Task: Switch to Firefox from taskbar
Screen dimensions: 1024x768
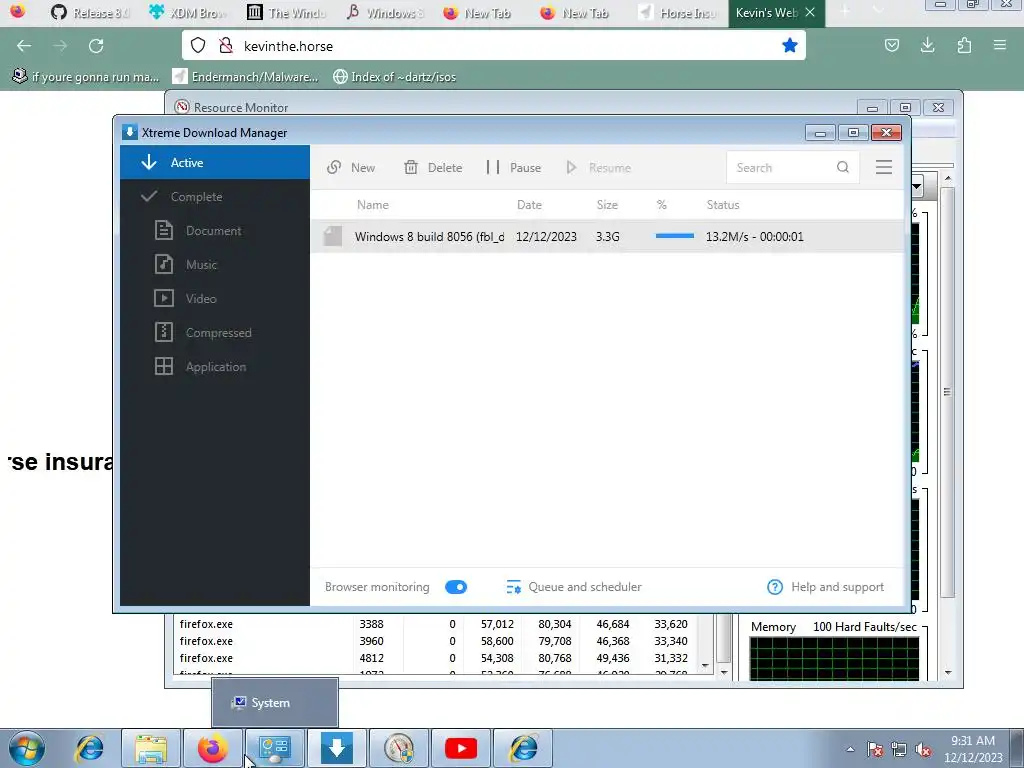Action: click(x=212, y=748)
